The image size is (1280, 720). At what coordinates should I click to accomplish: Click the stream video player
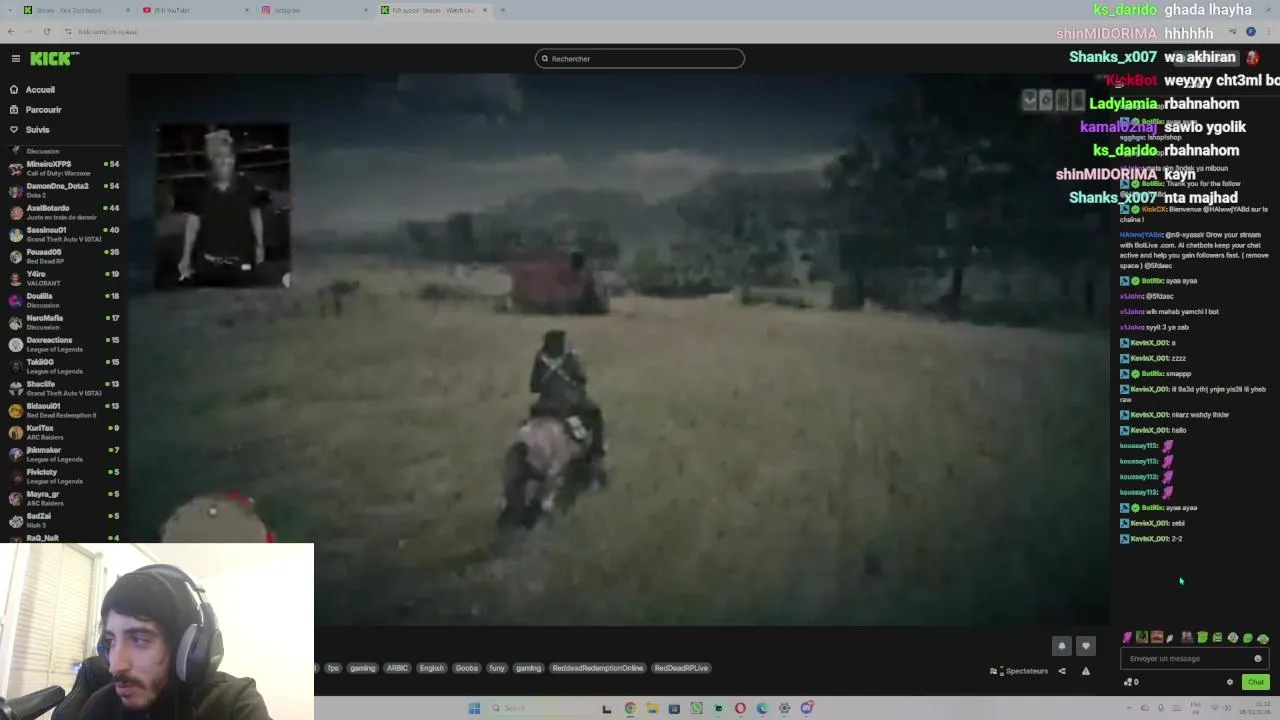click(x=618, y=350)
